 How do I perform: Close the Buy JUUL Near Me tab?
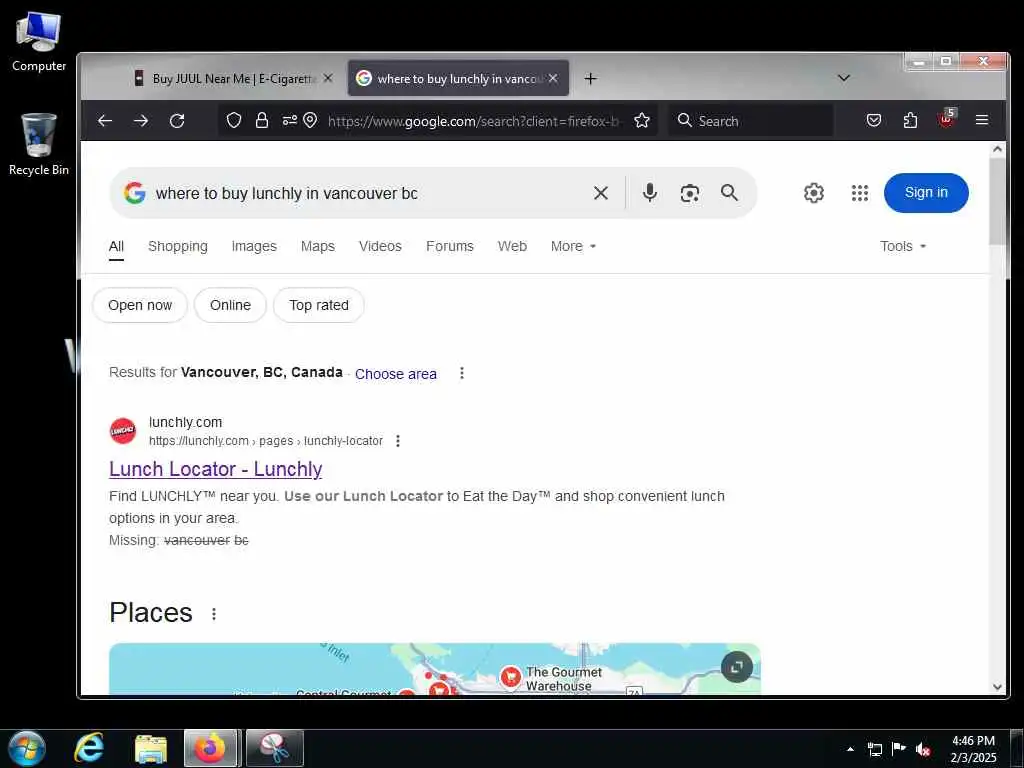pos(328,78)
